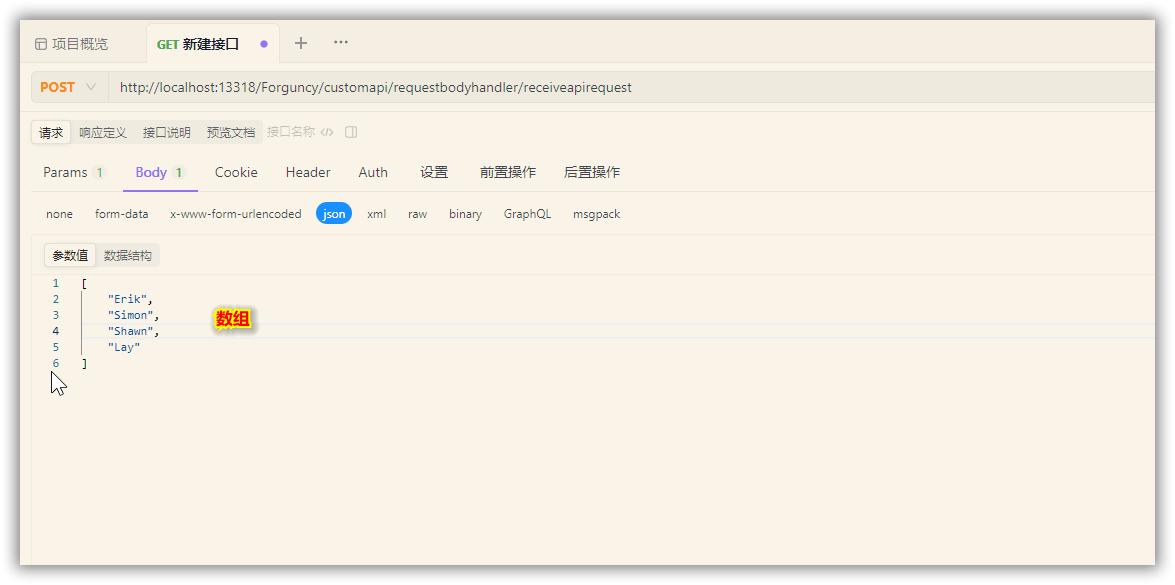Select json as the body type
This screenshot has height=585, width=1175.
pyautogui.click(x=334, y=214)
